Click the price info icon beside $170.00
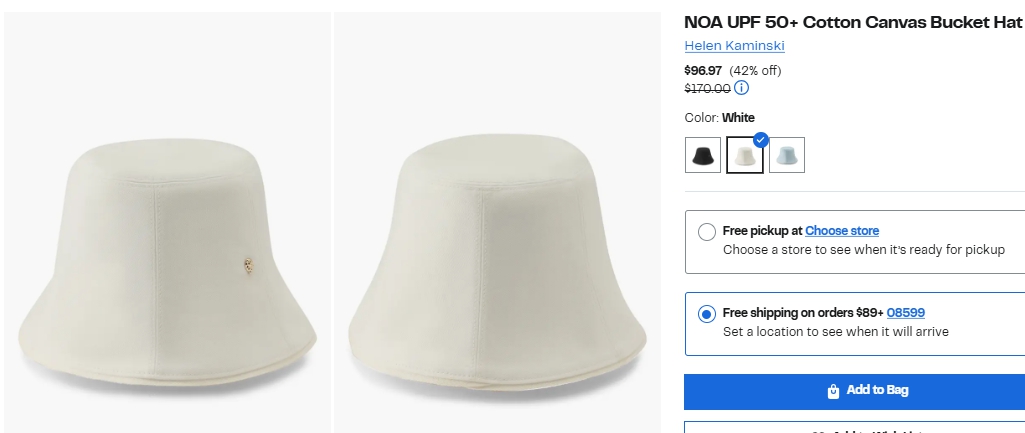 [742, 88]
